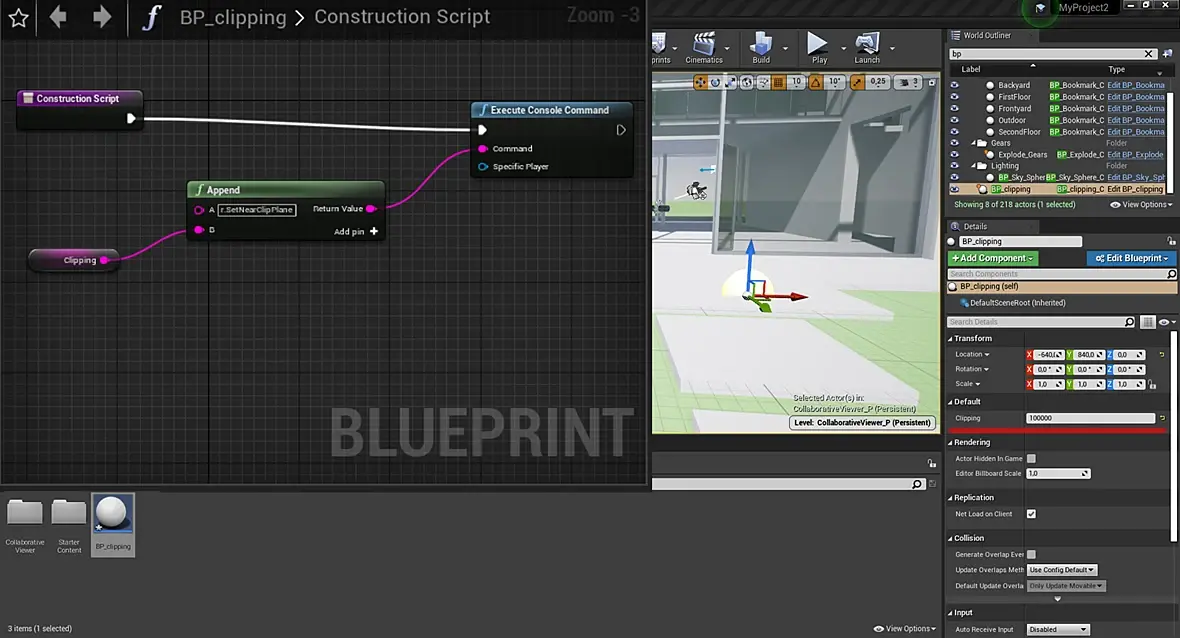Open rotation snap value 10° dropdown

tap(835, 81)
